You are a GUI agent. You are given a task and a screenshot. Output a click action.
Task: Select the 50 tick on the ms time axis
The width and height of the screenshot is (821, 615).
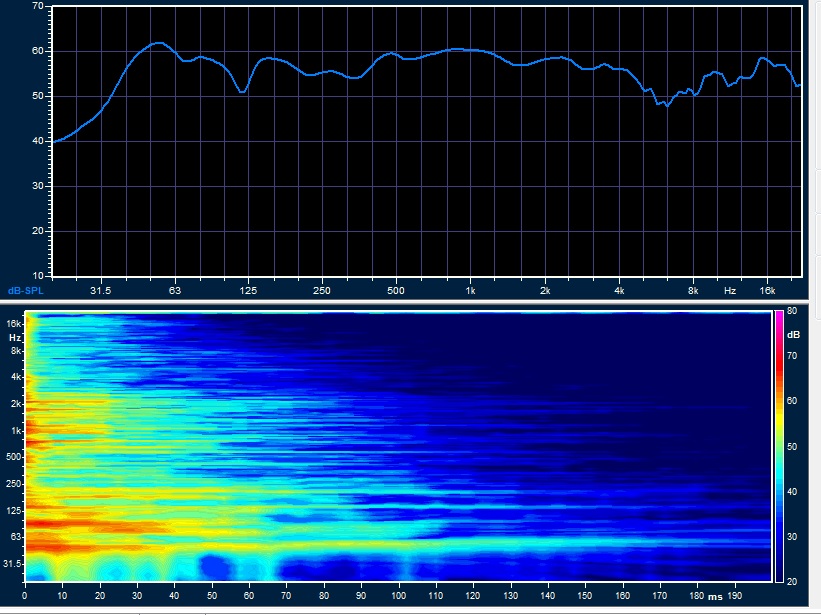pyautogui.click(x=212, y=596)
